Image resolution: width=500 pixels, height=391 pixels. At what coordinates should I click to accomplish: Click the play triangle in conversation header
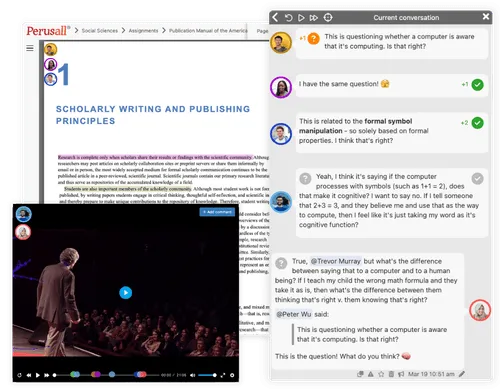pyautogui.click(x=301, y=17)
